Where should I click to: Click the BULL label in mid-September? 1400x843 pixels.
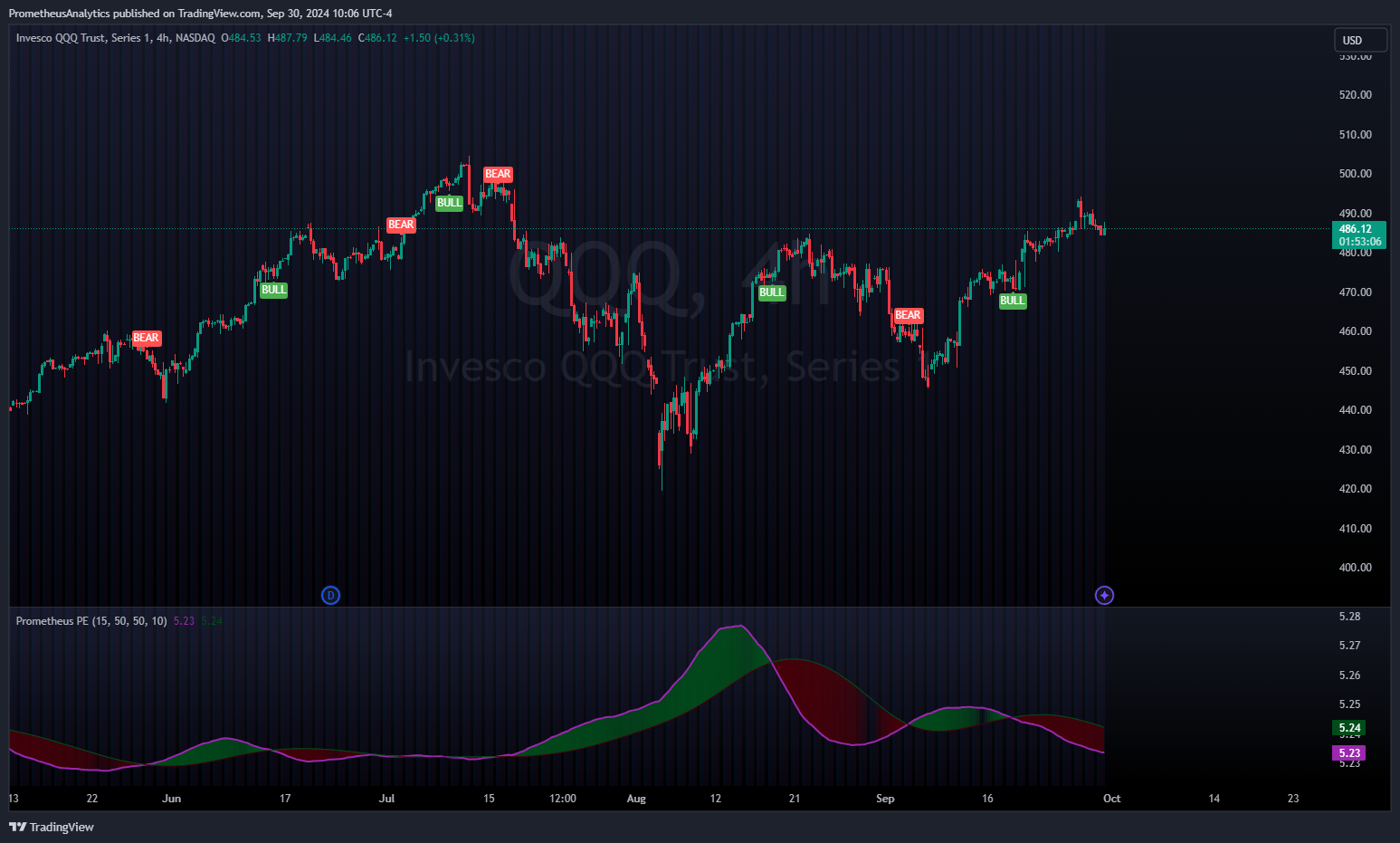point(1013,301)
